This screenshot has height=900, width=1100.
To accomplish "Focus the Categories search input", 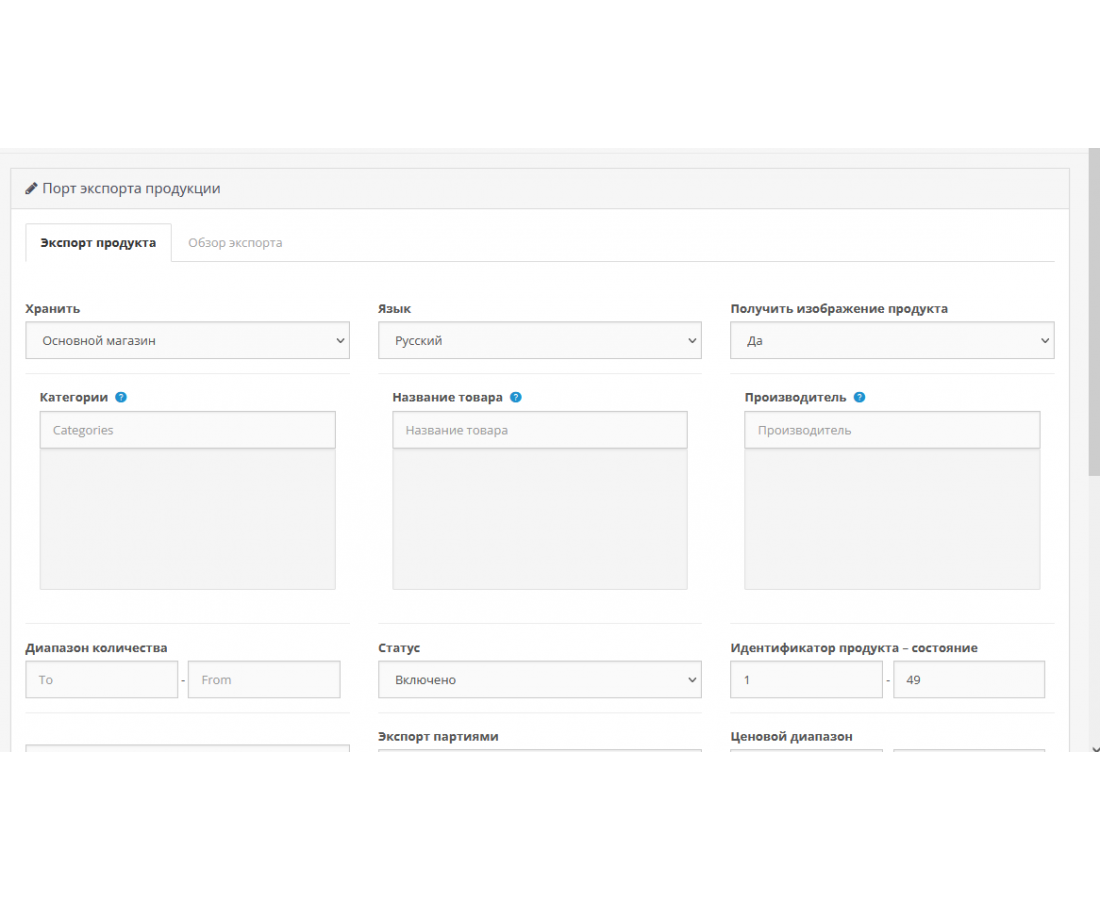I will click(x=187, y=431).
